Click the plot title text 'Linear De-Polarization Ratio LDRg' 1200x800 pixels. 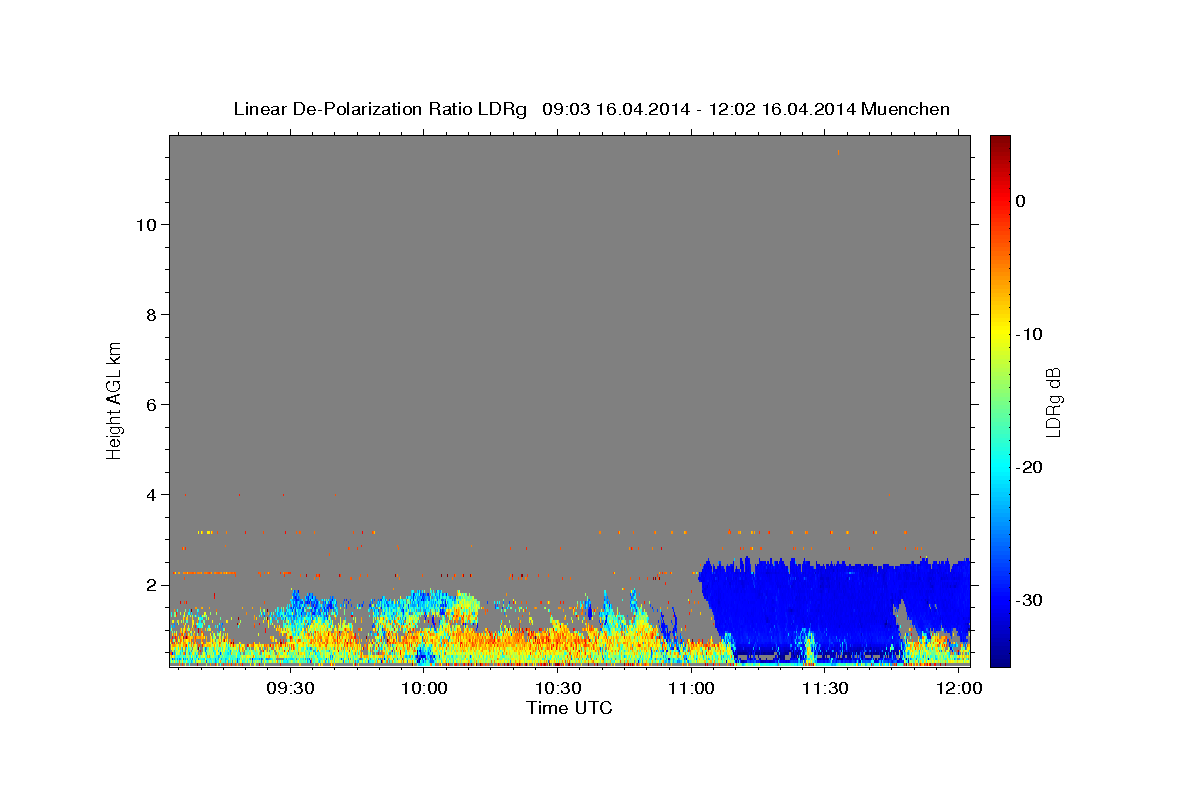[x=380, y=109]
